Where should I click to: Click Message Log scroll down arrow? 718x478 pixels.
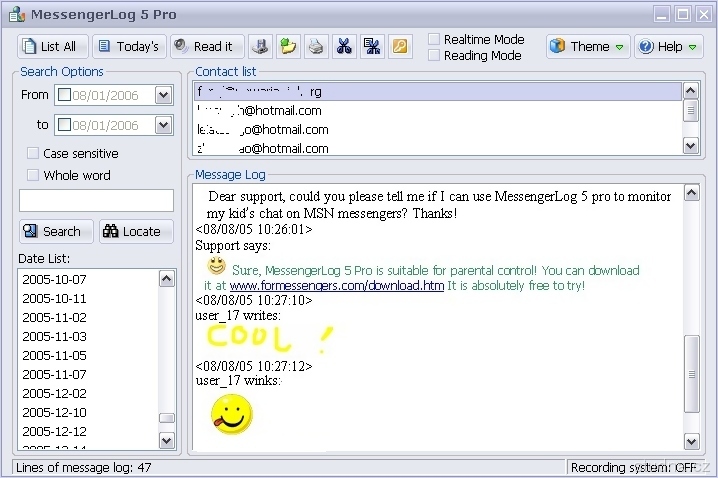point(691,441)
